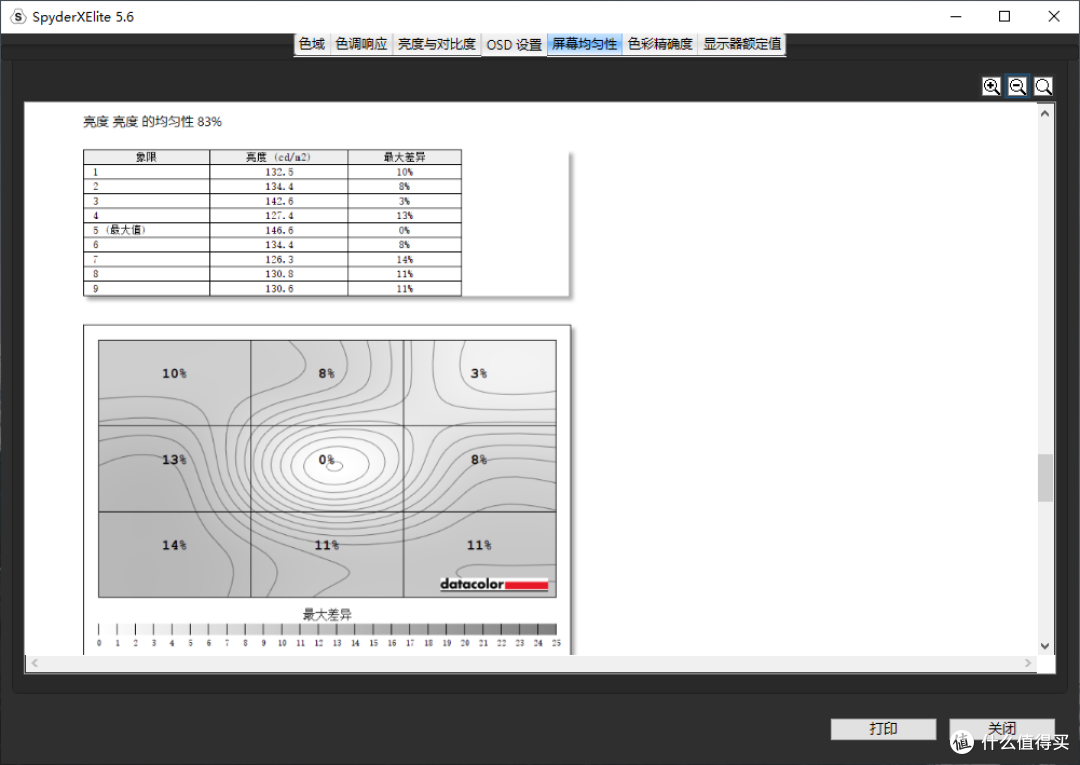1080x765 pixels.
Task: Click the 打印 button
Action: click(x=883, y=729)
